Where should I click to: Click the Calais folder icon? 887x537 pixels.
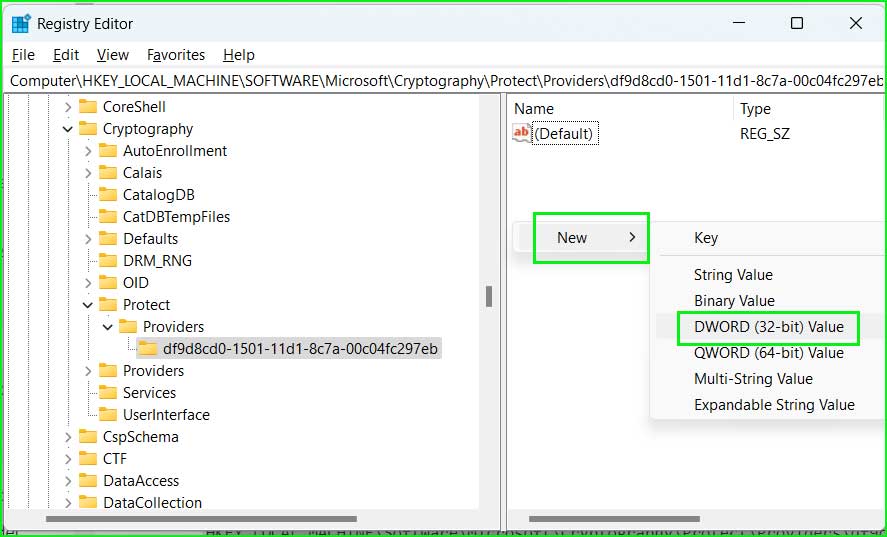[108, 173]
